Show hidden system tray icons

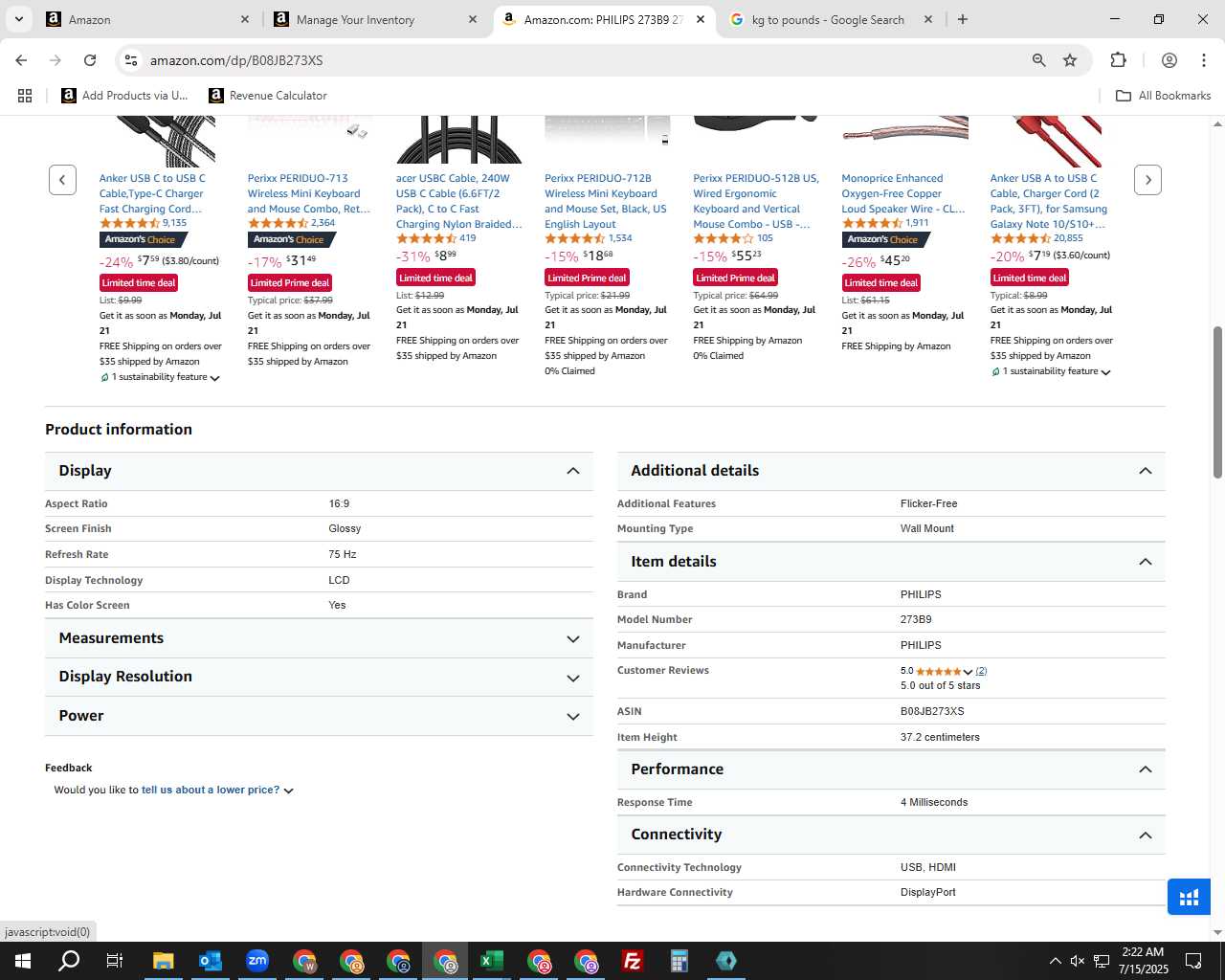coord(1055,961)
